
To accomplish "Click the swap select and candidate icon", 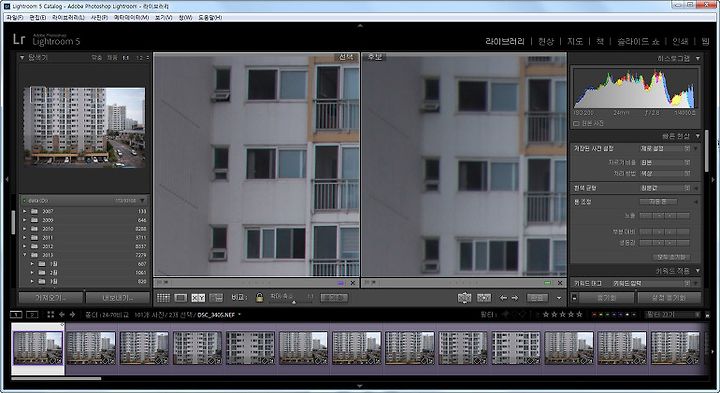I will coord(464,298).
